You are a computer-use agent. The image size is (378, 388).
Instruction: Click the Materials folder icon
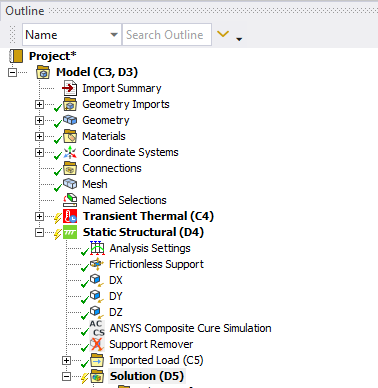[x=70, y=136]
